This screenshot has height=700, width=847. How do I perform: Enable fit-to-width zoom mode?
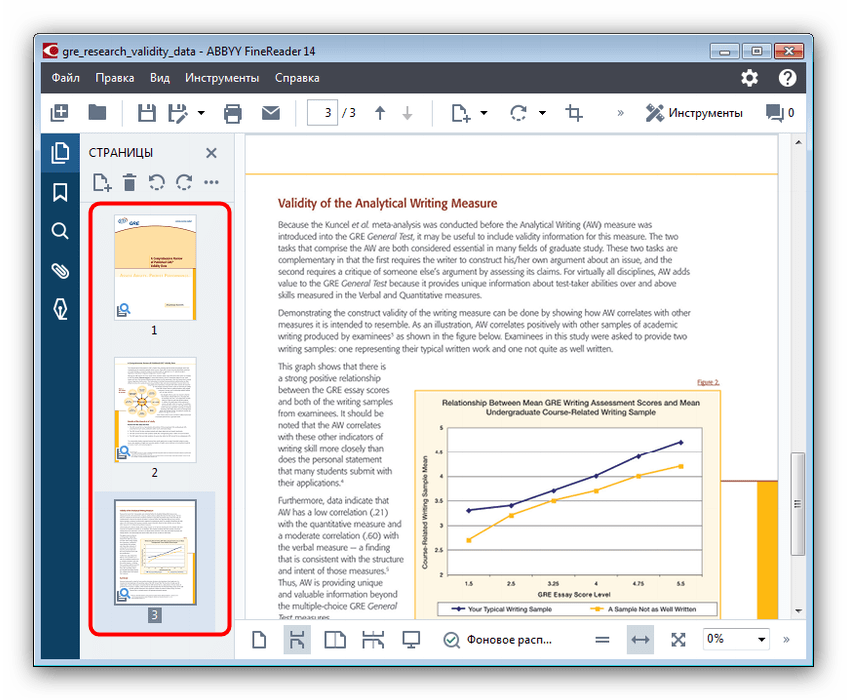click(x=640, y=640)
